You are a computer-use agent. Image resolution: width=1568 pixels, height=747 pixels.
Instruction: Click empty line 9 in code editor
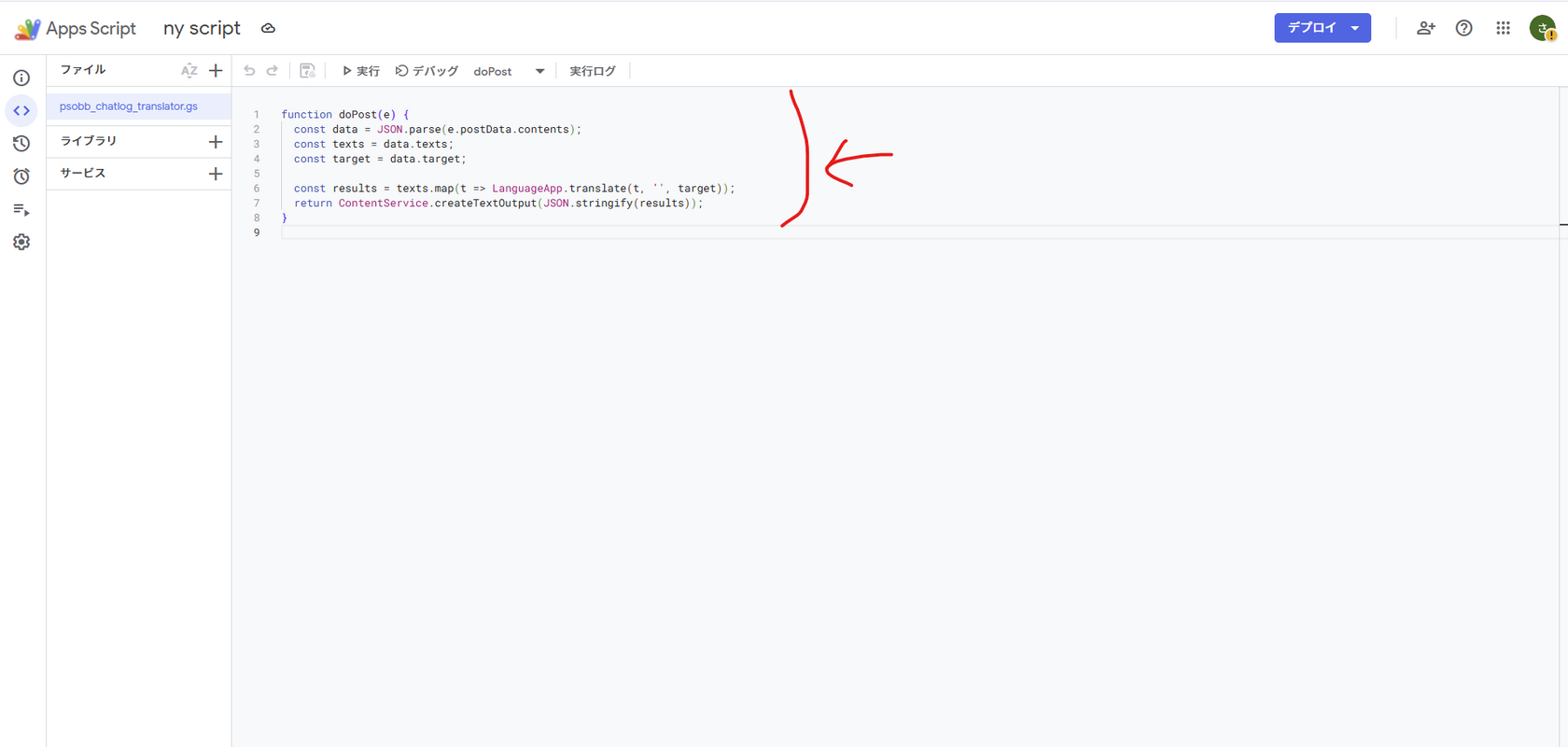point(560,233)
